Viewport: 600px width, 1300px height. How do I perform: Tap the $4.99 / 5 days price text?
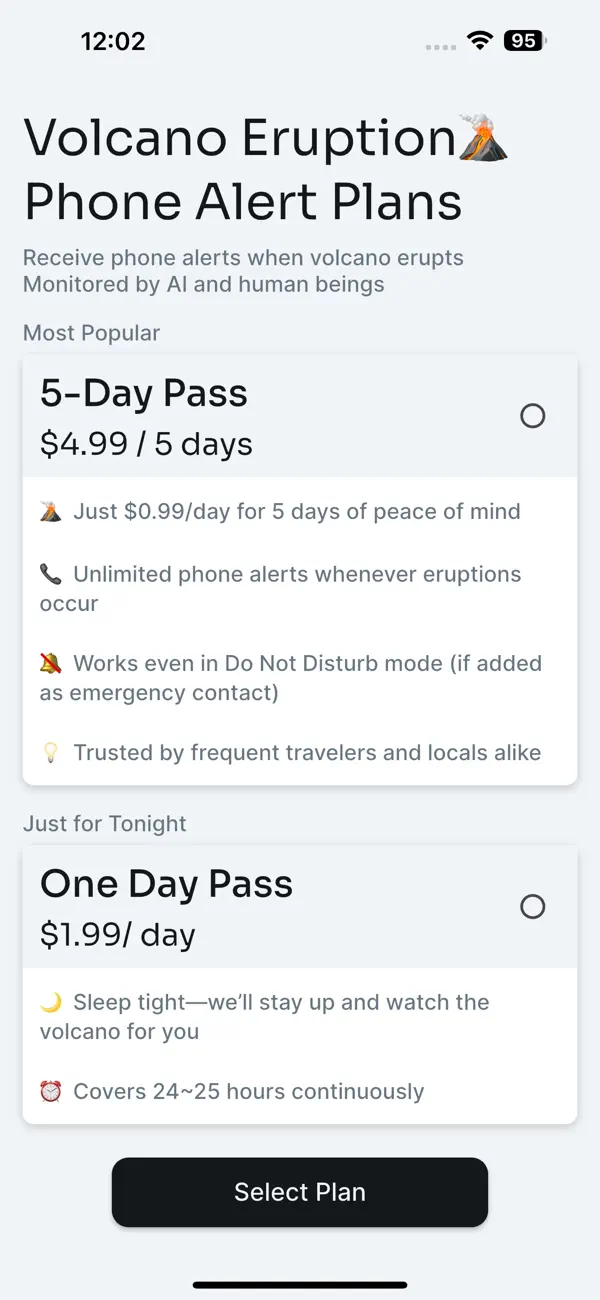(146, 444)
